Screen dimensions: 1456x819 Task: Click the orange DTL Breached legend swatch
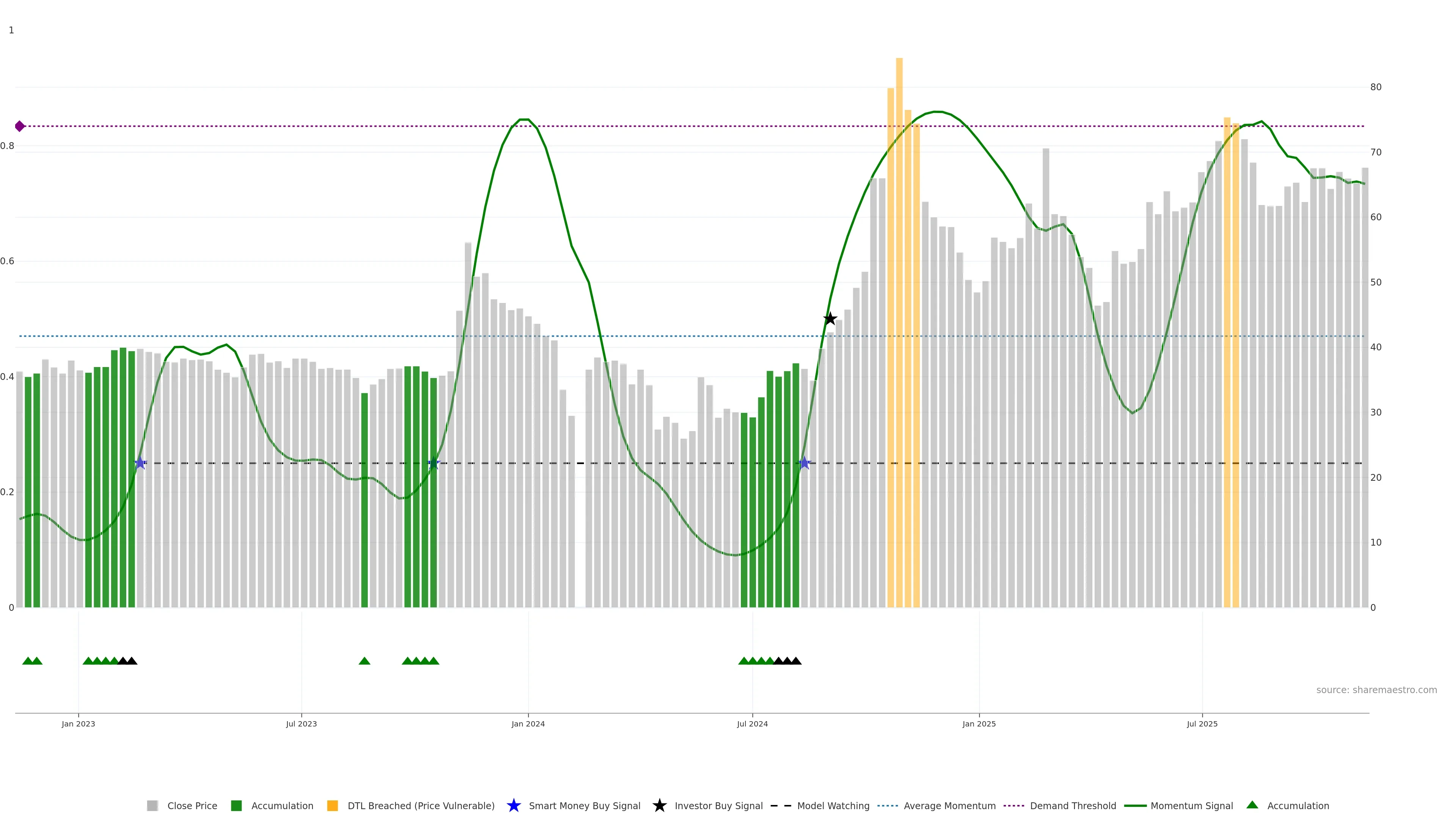coord(333,805)
